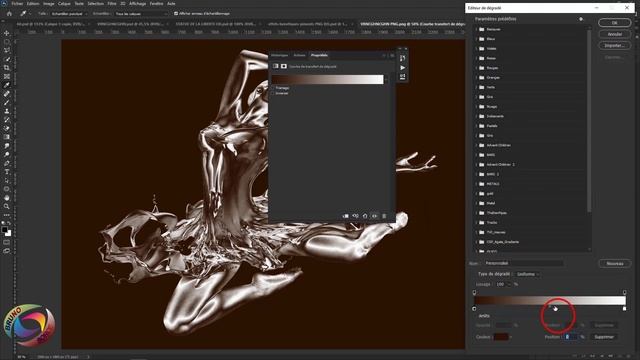
Task: Select the Hand tool
Action: click(x=7, y=198)
